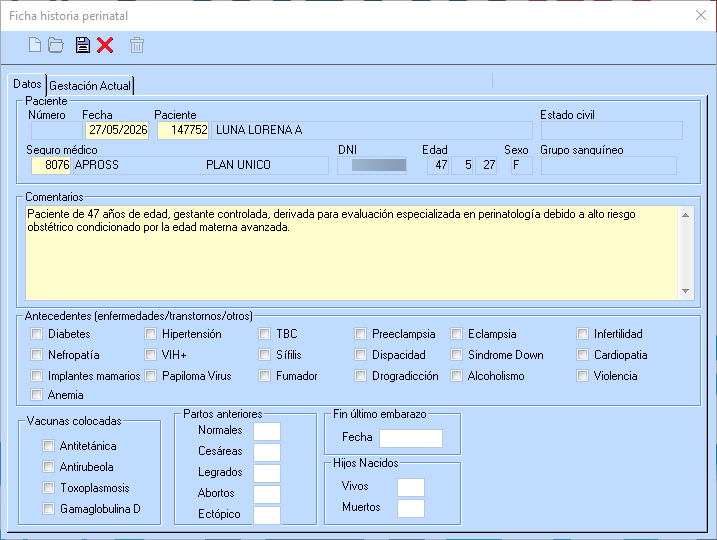Click the DNI field
717x540 pixels.
point(372,165)
